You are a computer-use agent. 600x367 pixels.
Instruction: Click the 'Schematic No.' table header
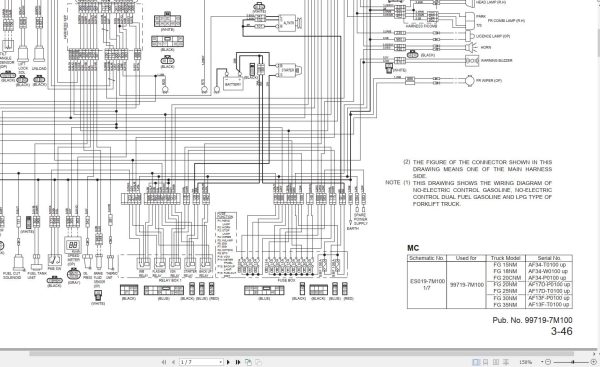(x=427, y=258)
